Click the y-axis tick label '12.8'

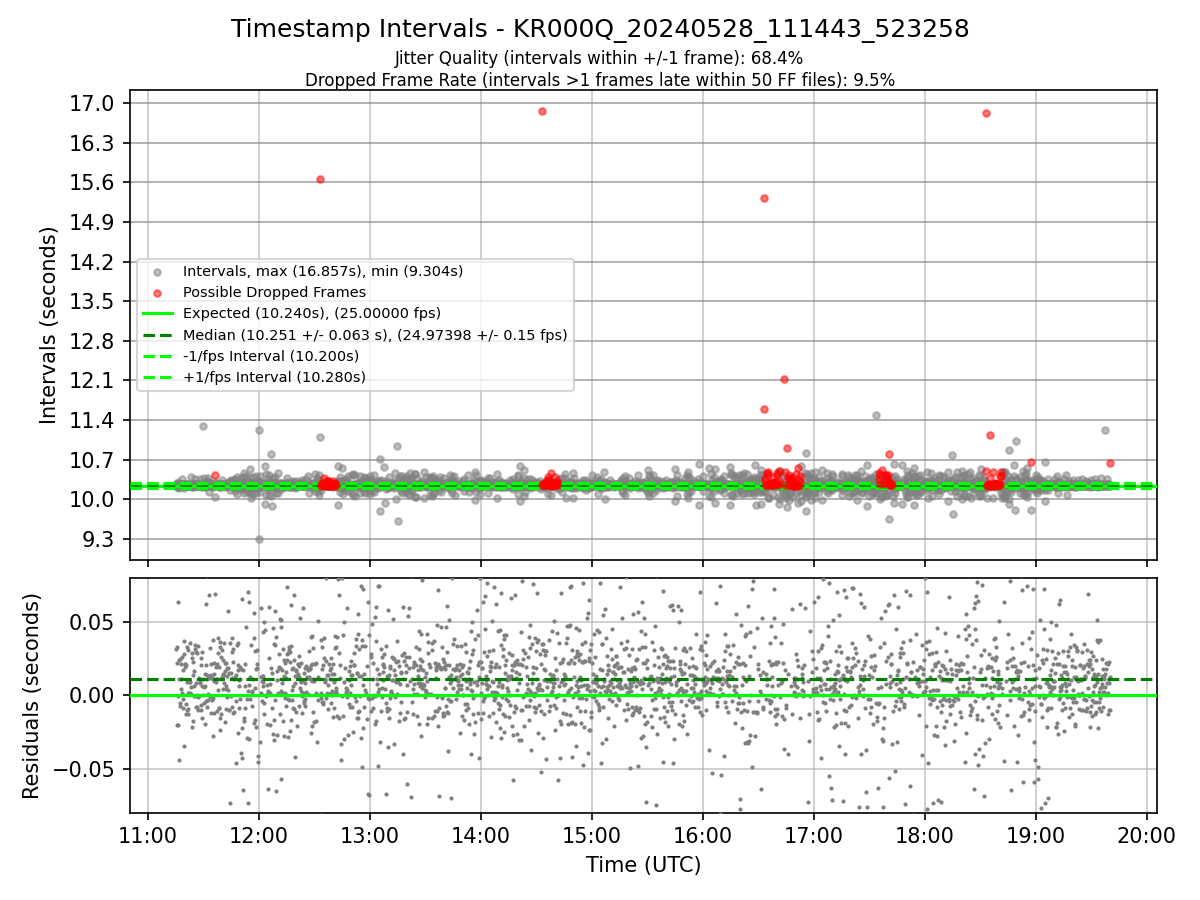click(x=93, y=341)
